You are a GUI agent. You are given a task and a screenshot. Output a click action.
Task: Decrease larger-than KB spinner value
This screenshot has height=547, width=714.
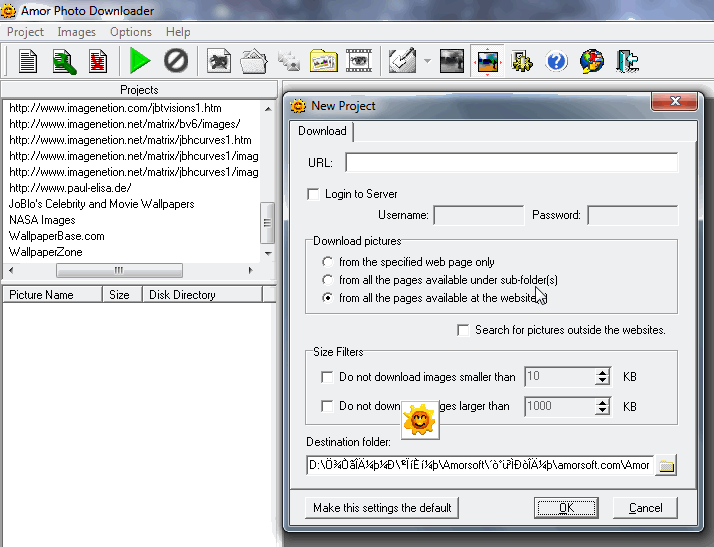pos(602,411)
